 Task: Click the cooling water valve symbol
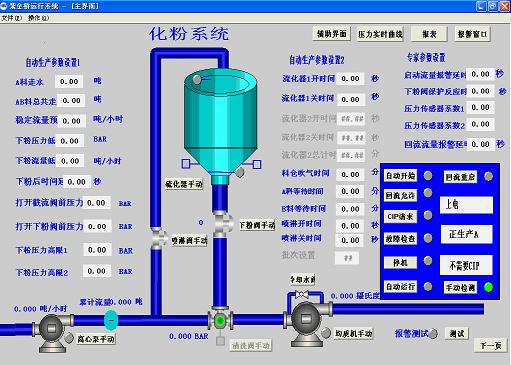click(302, 294)
